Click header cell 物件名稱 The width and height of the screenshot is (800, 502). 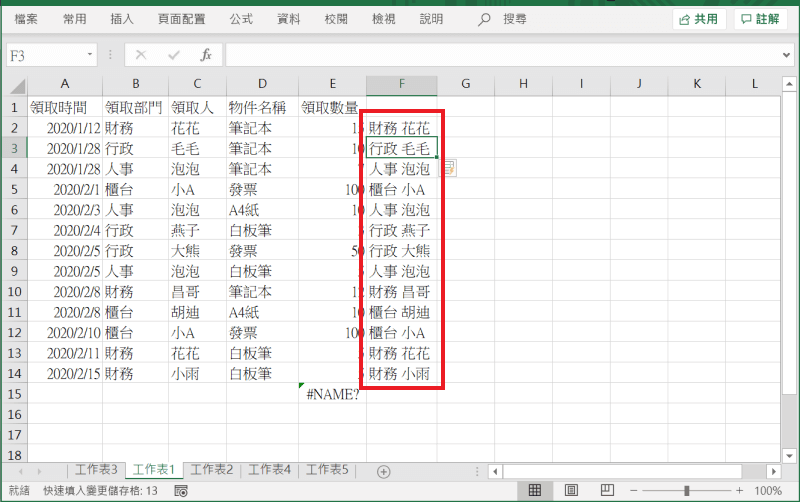(262, 107)
